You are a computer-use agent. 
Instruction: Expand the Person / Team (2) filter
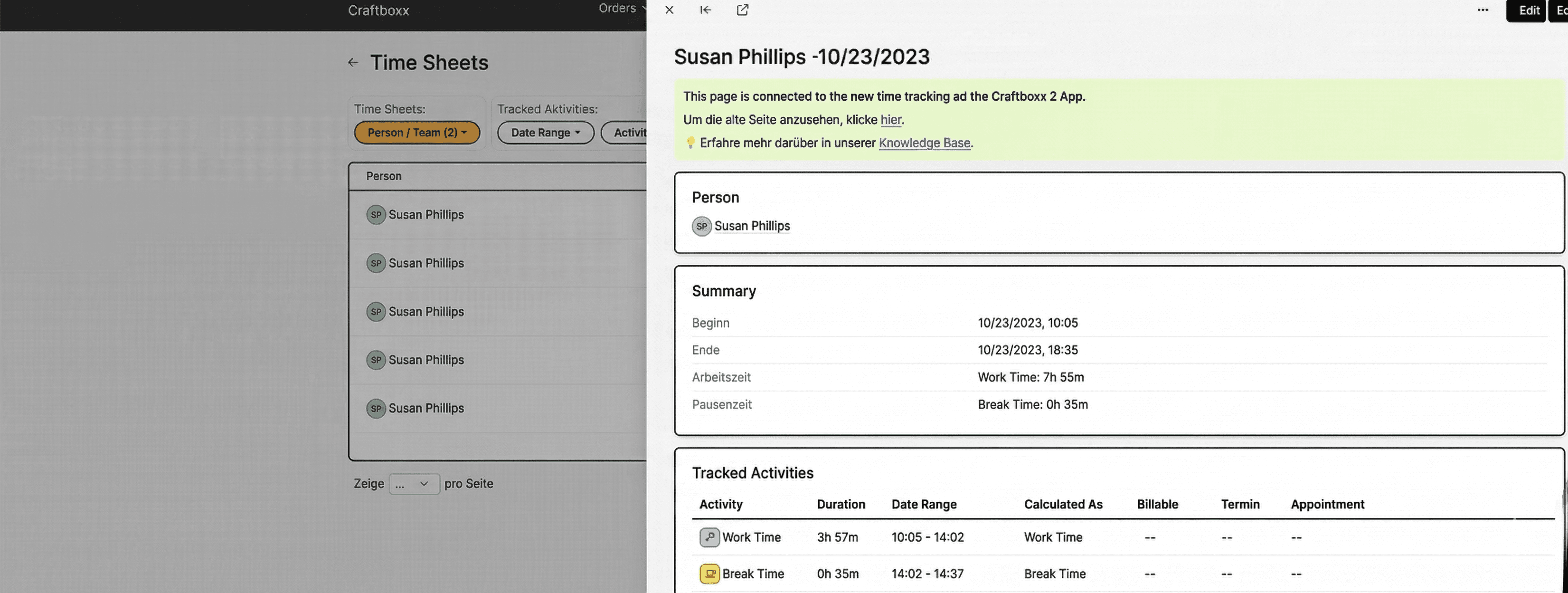click(x=417, y=133)
